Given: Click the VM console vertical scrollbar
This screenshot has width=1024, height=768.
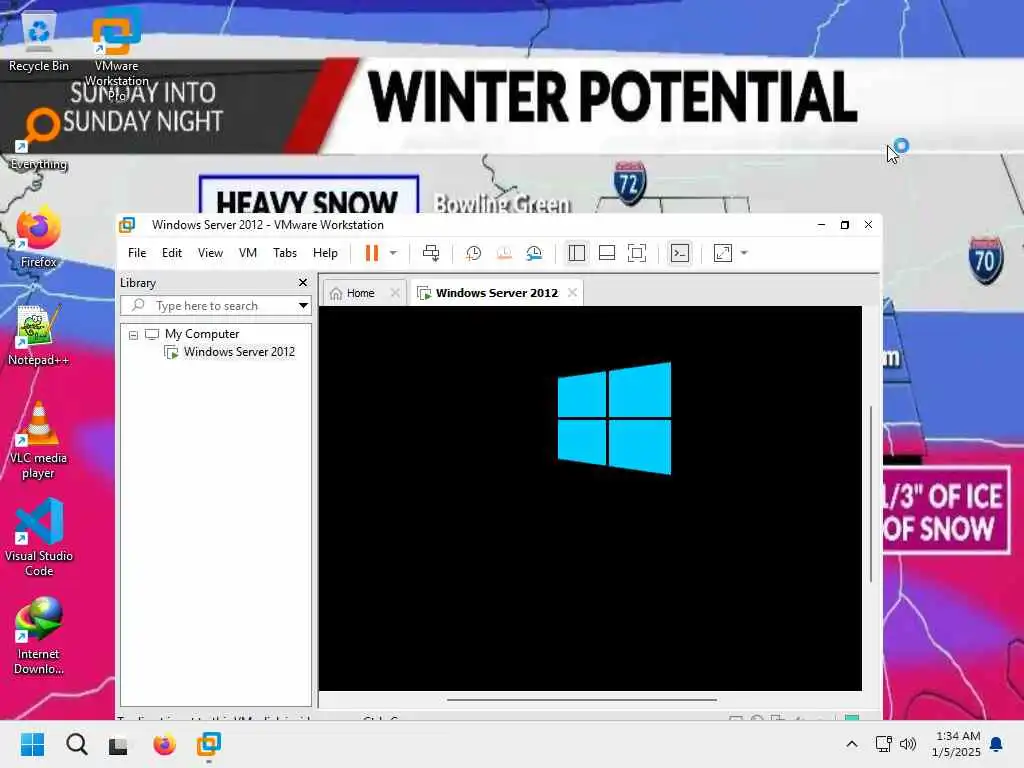Looking at the screenshot, I should (871, 494).
